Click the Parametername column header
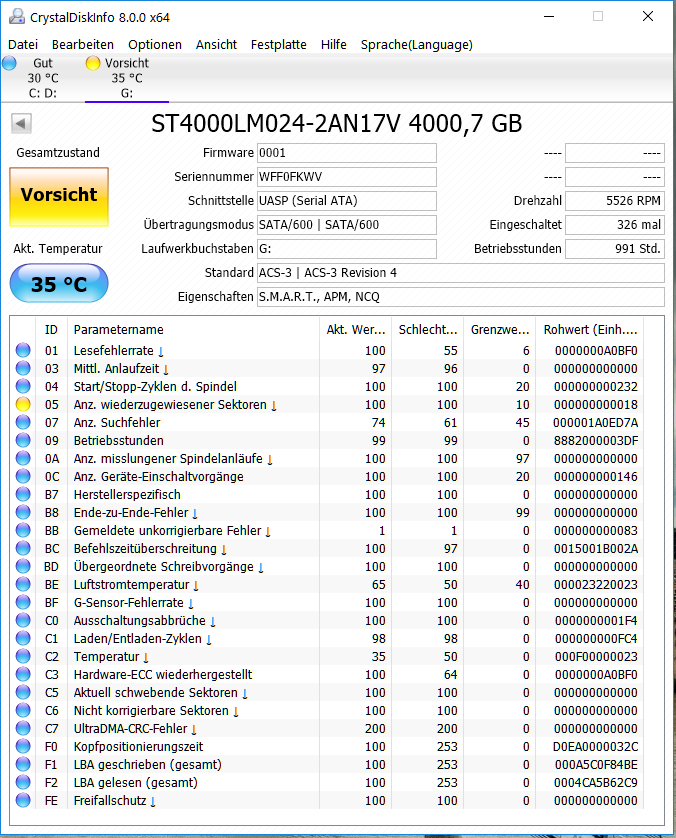 [x=193, y=330]
